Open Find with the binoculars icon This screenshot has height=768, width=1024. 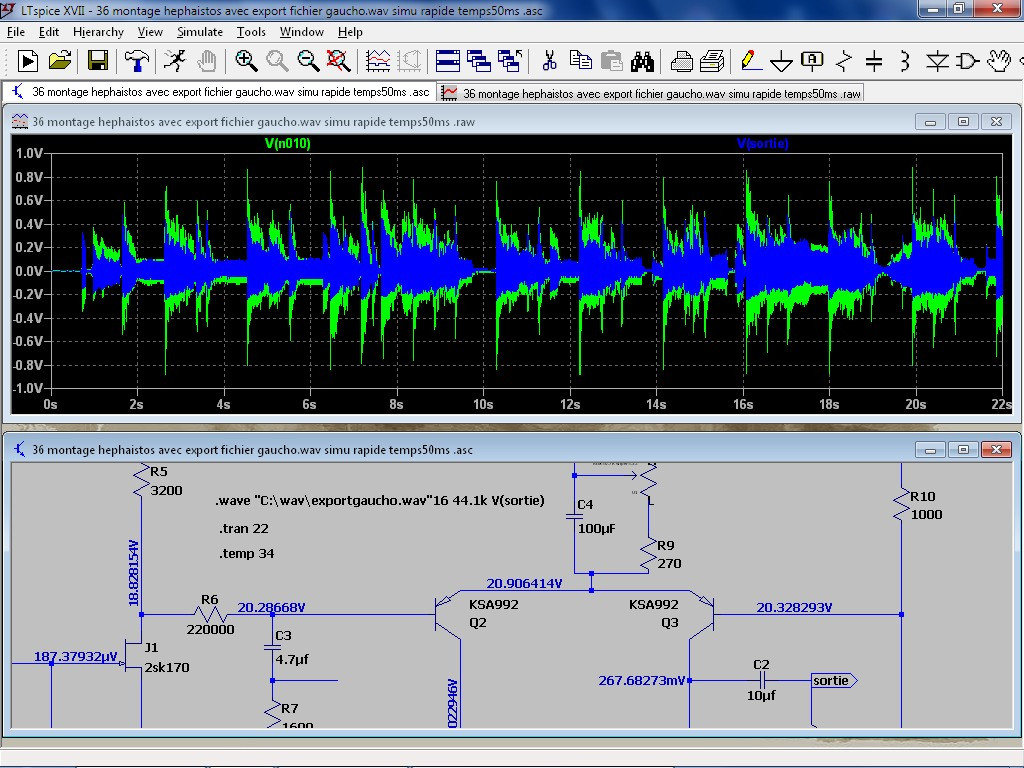pos(642,62)
